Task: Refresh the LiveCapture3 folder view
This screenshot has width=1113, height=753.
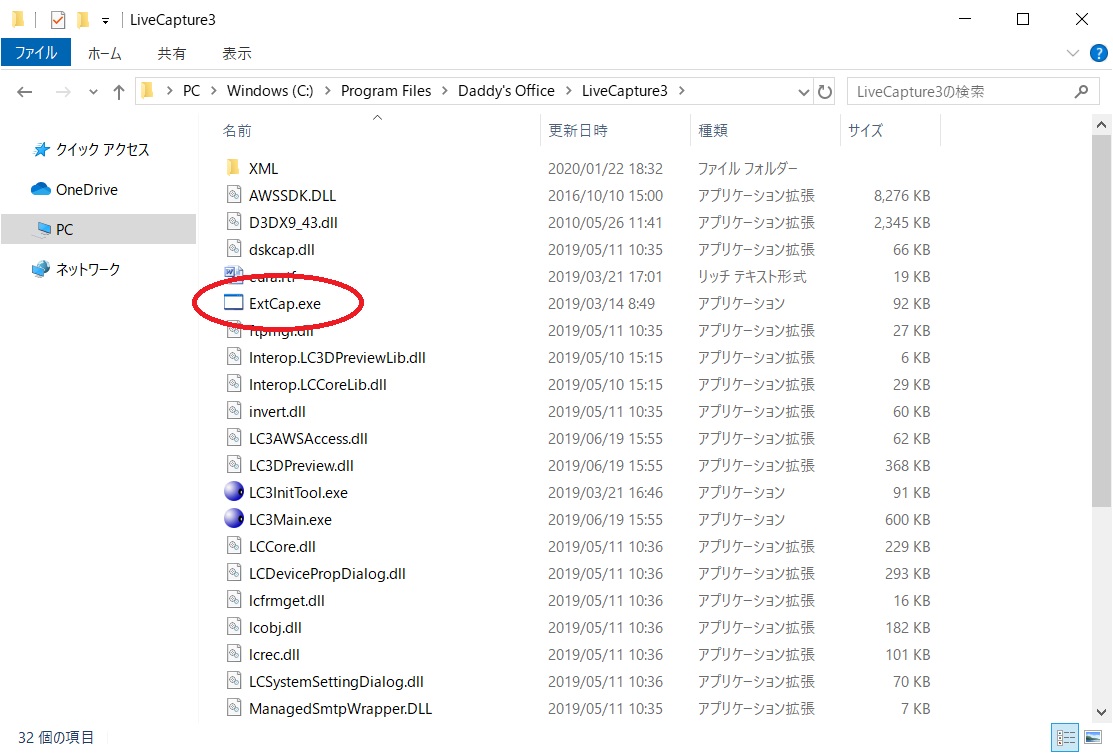Action: 824,92
